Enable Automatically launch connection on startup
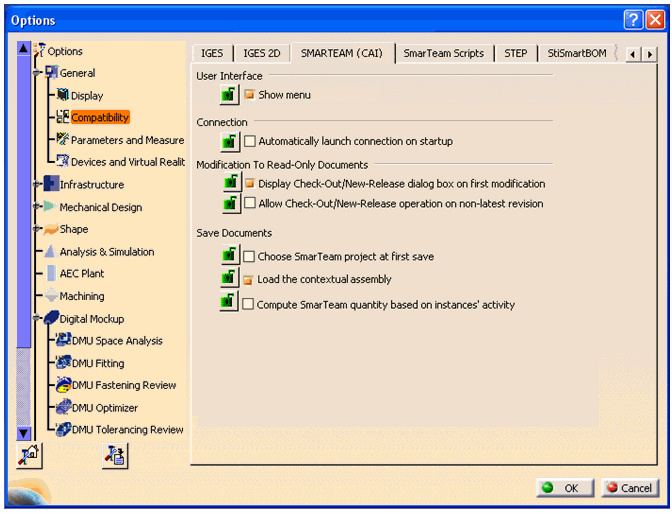The image size is (672, 514). coord(250,142)
